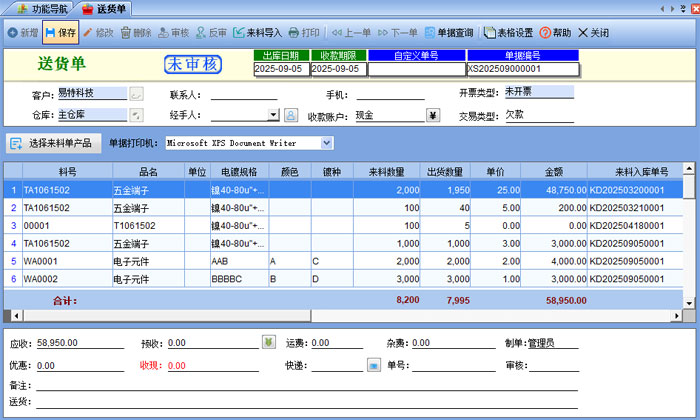Click the 帮助 help icon
Image resolution: width=700 pixels, height=420 pixels.
(557, 32)
